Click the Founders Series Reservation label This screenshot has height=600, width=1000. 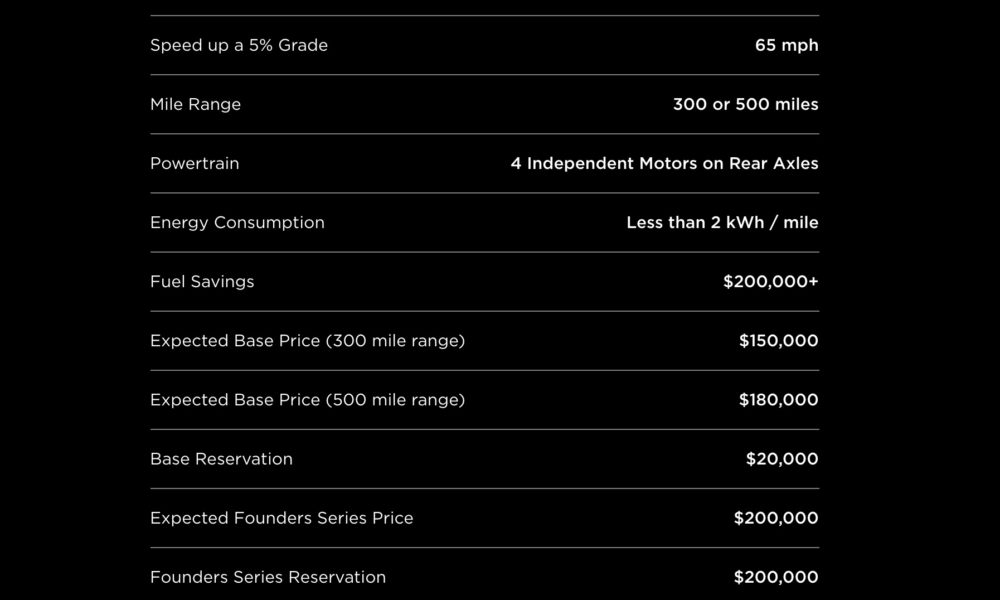click(x=268, y=577)
